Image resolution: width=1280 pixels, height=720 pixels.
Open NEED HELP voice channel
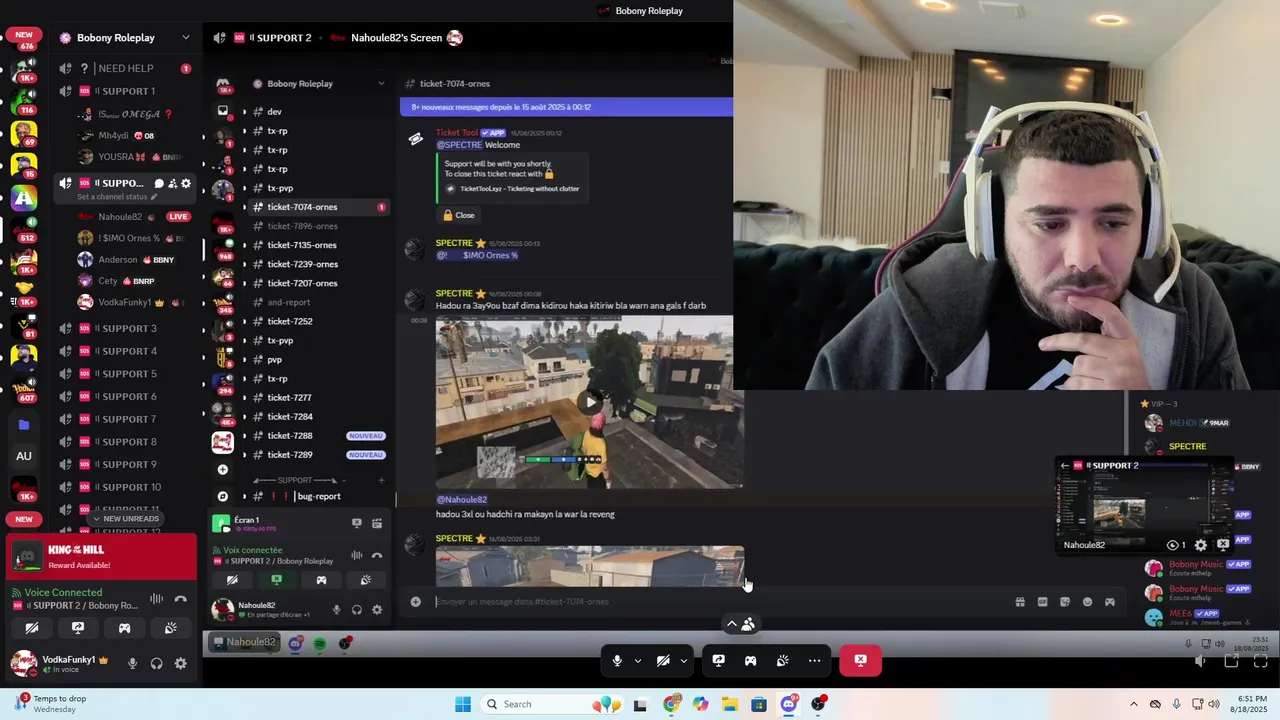pyautogui.click(x=124, y=68)
